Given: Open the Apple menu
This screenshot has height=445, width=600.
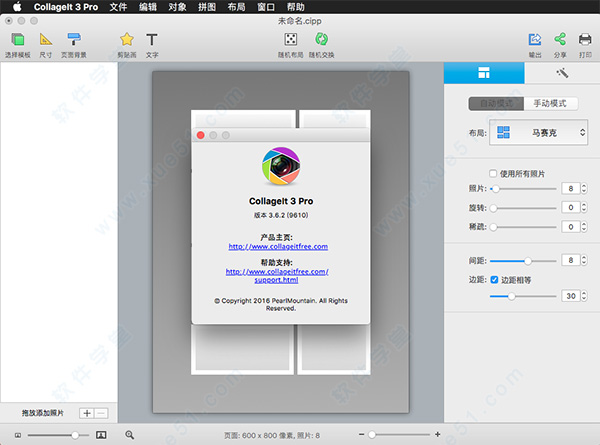Looking at the screenshot, I should [17, 7].
